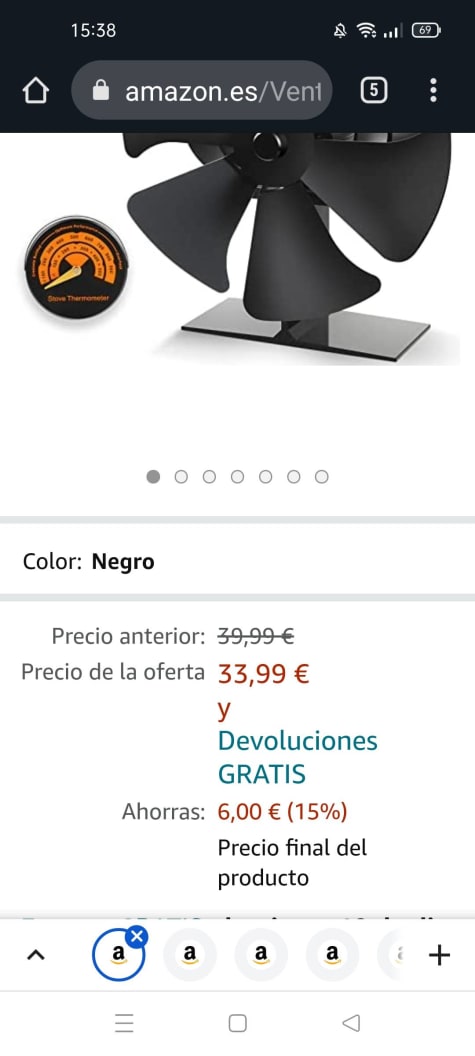Image resolution: width=475 pixels, height=1056 pixels.
Task: Tap the Android back navigation triangle
Action: pyautogui.click(x=351, y=1023)
